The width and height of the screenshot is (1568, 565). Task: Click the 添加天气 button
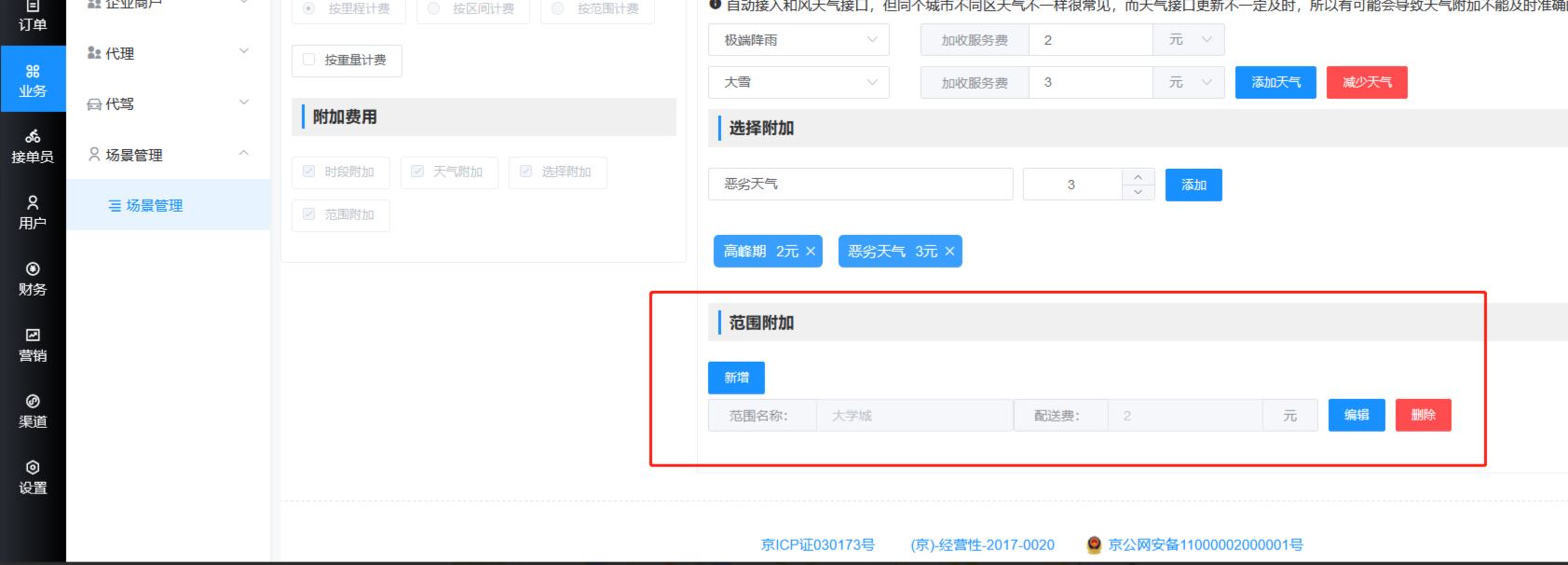point(1275,82)
